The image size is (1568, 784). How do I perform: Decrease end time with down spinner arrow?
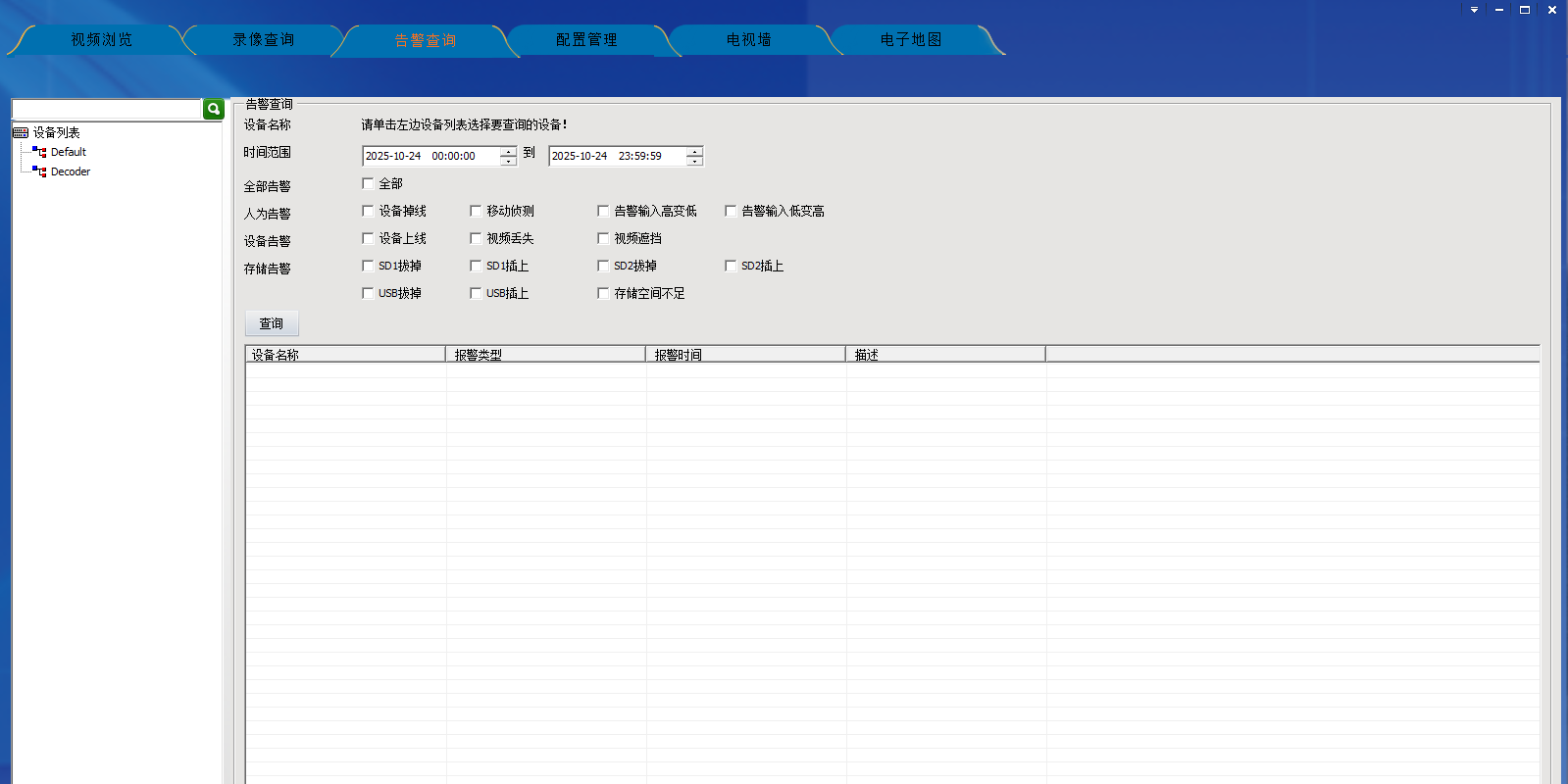(694, 161)
